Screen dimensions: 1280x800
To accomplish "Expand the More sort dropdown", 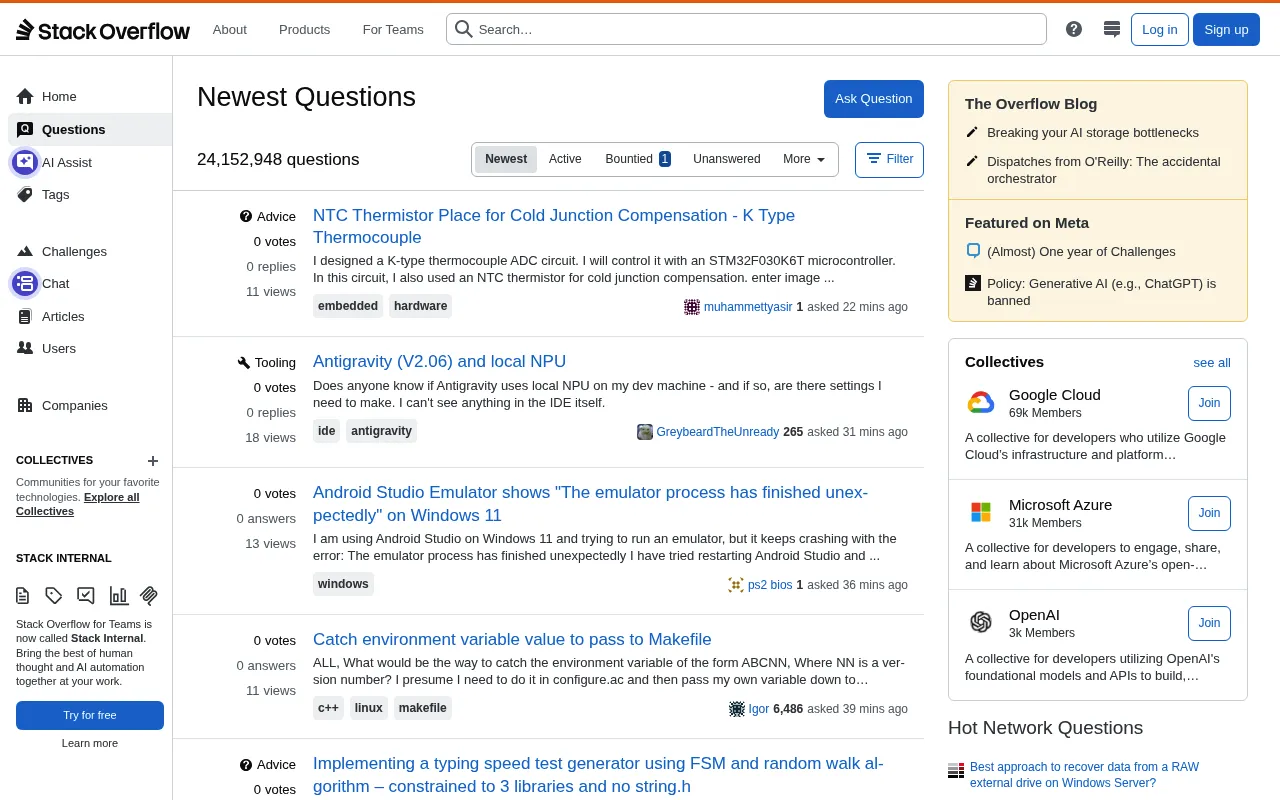I will click(804, 159).
